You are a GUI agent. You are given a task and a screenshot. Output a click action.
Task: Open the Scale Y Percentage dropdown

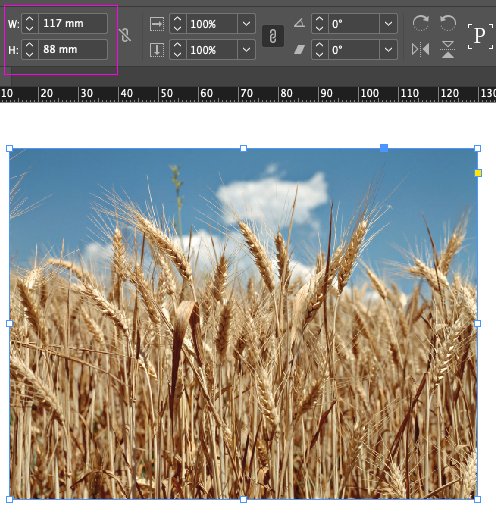click(246, 50)
